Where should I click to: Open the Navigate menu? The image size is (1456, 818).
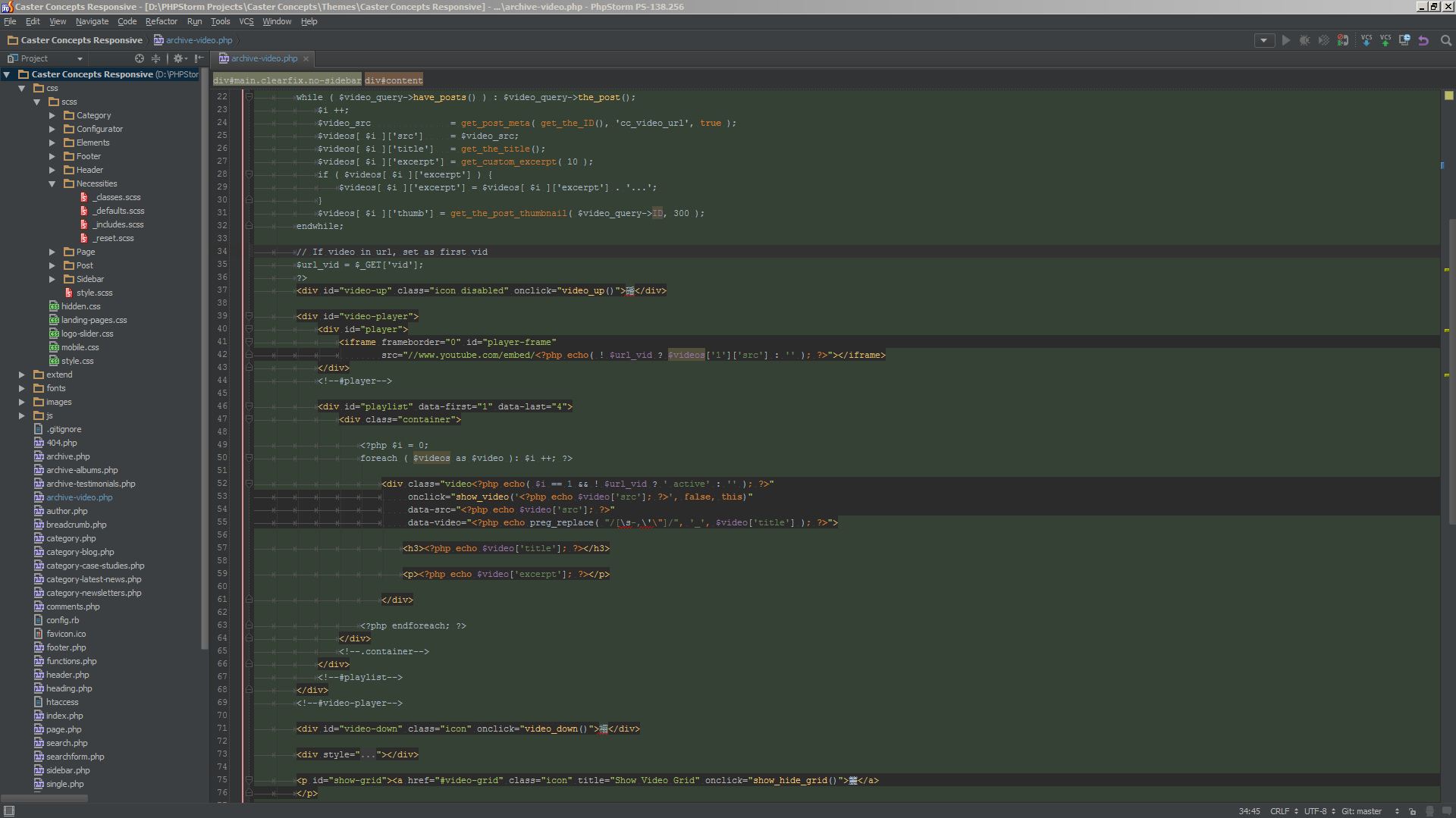(x=92, y=21)
